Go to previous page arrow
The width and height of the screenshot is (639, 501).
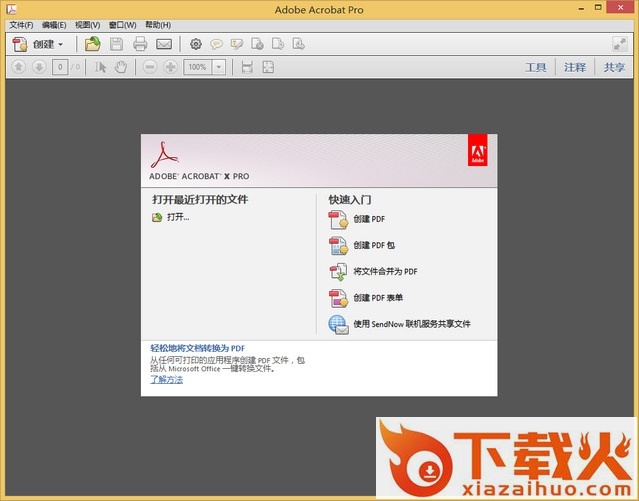click(18, 67)
